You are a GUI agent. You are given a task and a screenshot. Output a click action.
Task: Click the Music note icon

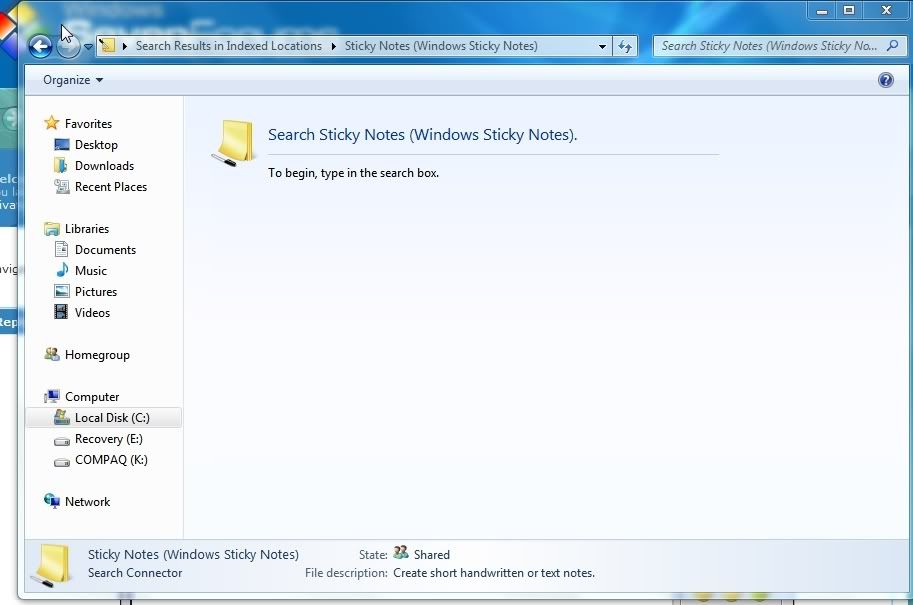[62, 270]
